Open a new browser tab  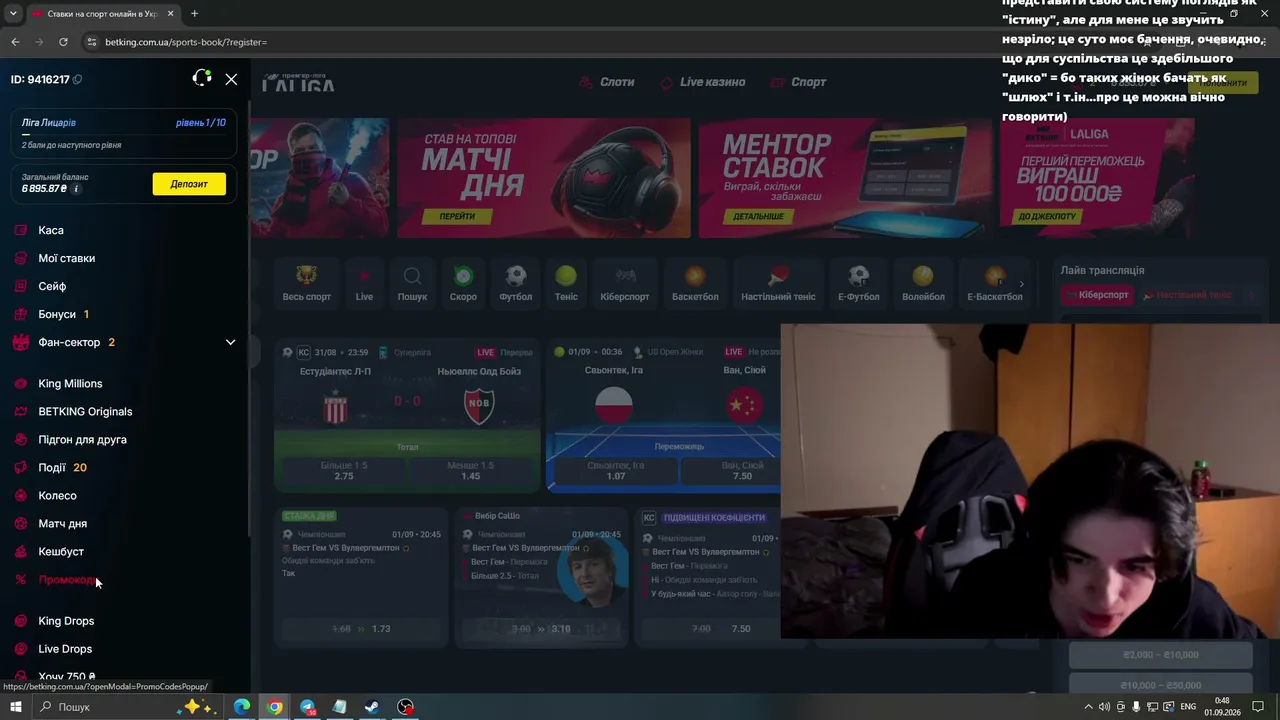194,14
